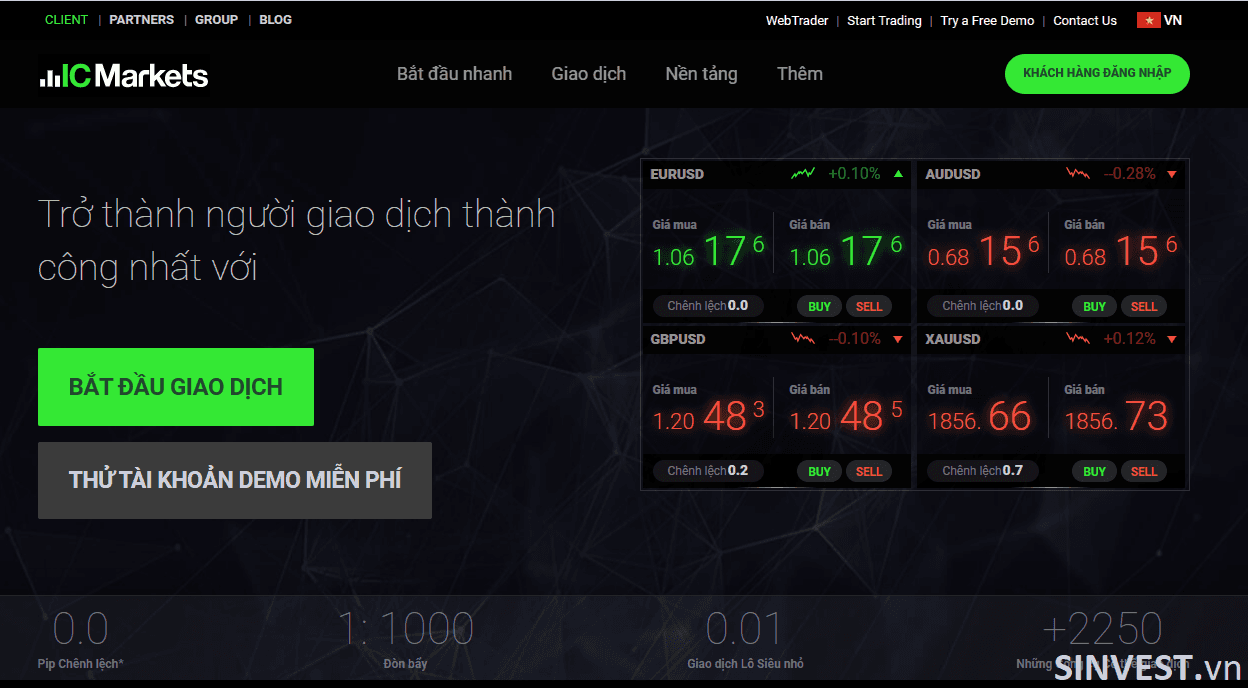Expand the GBPUSD down-arrow indicator
Viewport: 1248px width, 688px height.
tap(898, 339)
